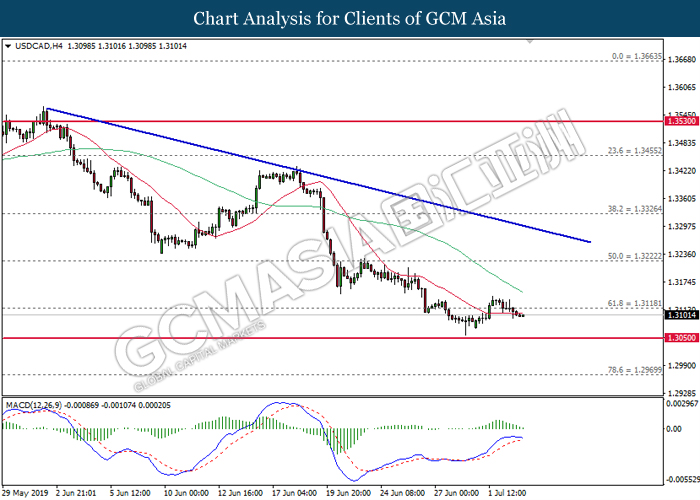The image size is (700, 500).
Task: Click the lower red horizontal line at 1.30500
Action: pyautogui.click(x=333, y=338)
